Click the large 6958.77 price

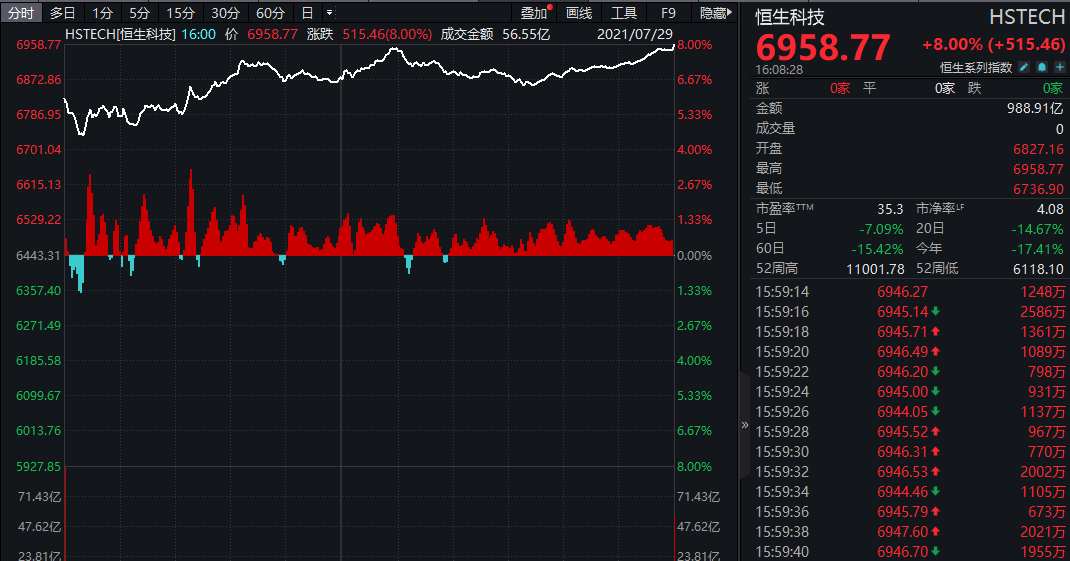(822, 47)
